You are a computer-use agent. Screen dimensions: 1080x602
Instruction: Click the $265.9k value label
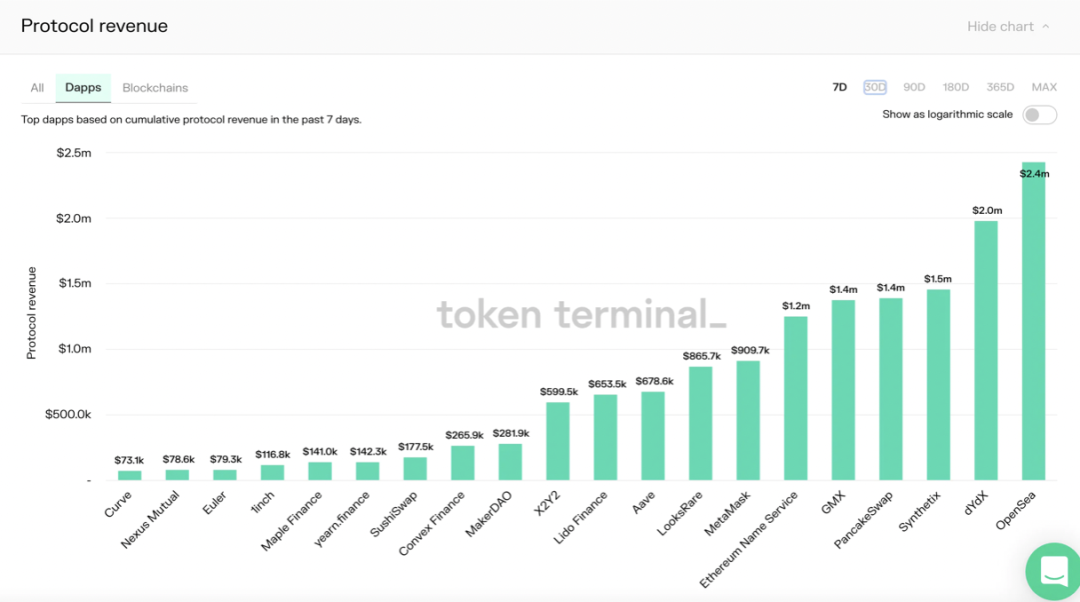pos(464,435)
